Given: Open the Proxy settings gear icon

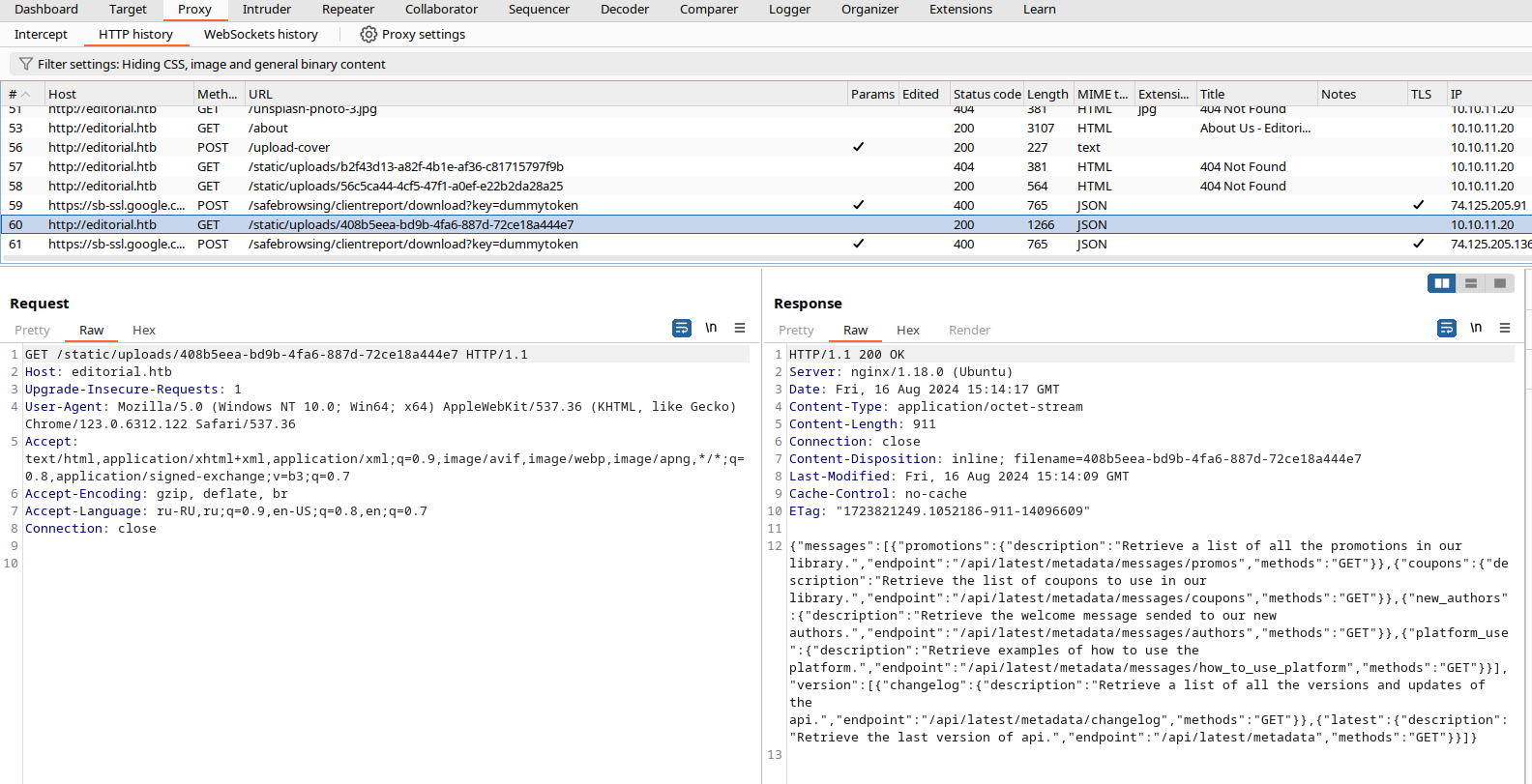Looking at the screenshot, I should click(x=368, y=35).
